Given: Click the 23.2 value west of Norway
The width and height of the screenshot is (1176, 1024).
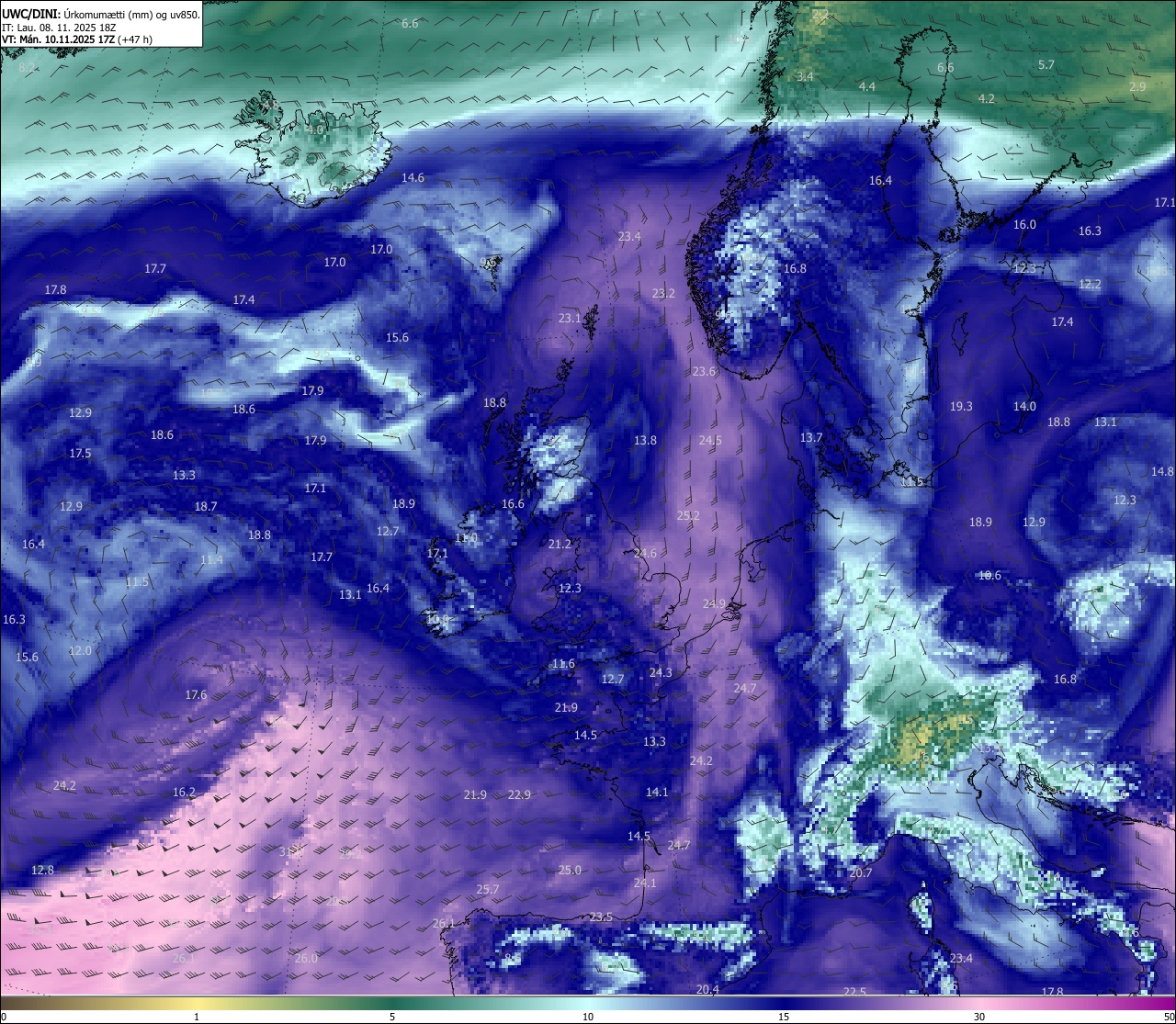Looking at the screenshot, I should (x=663, y=293).
